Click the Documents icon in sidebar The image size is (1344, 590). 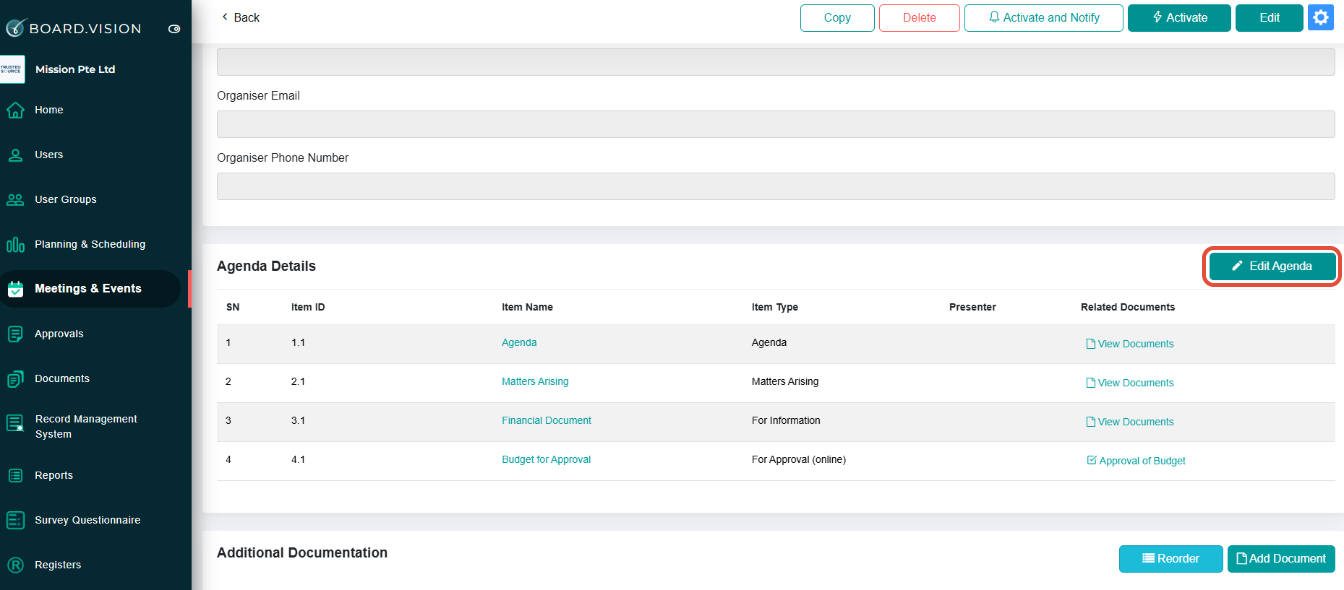tap(15, 379)
